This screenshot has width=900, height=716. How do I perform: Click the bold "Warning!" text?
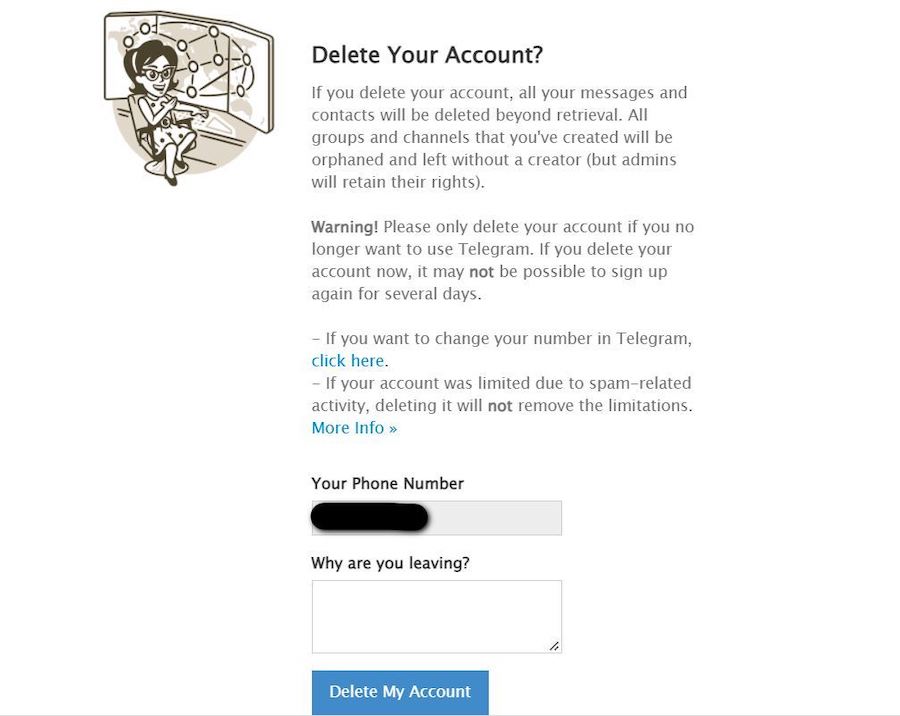(x=344, y=227)
